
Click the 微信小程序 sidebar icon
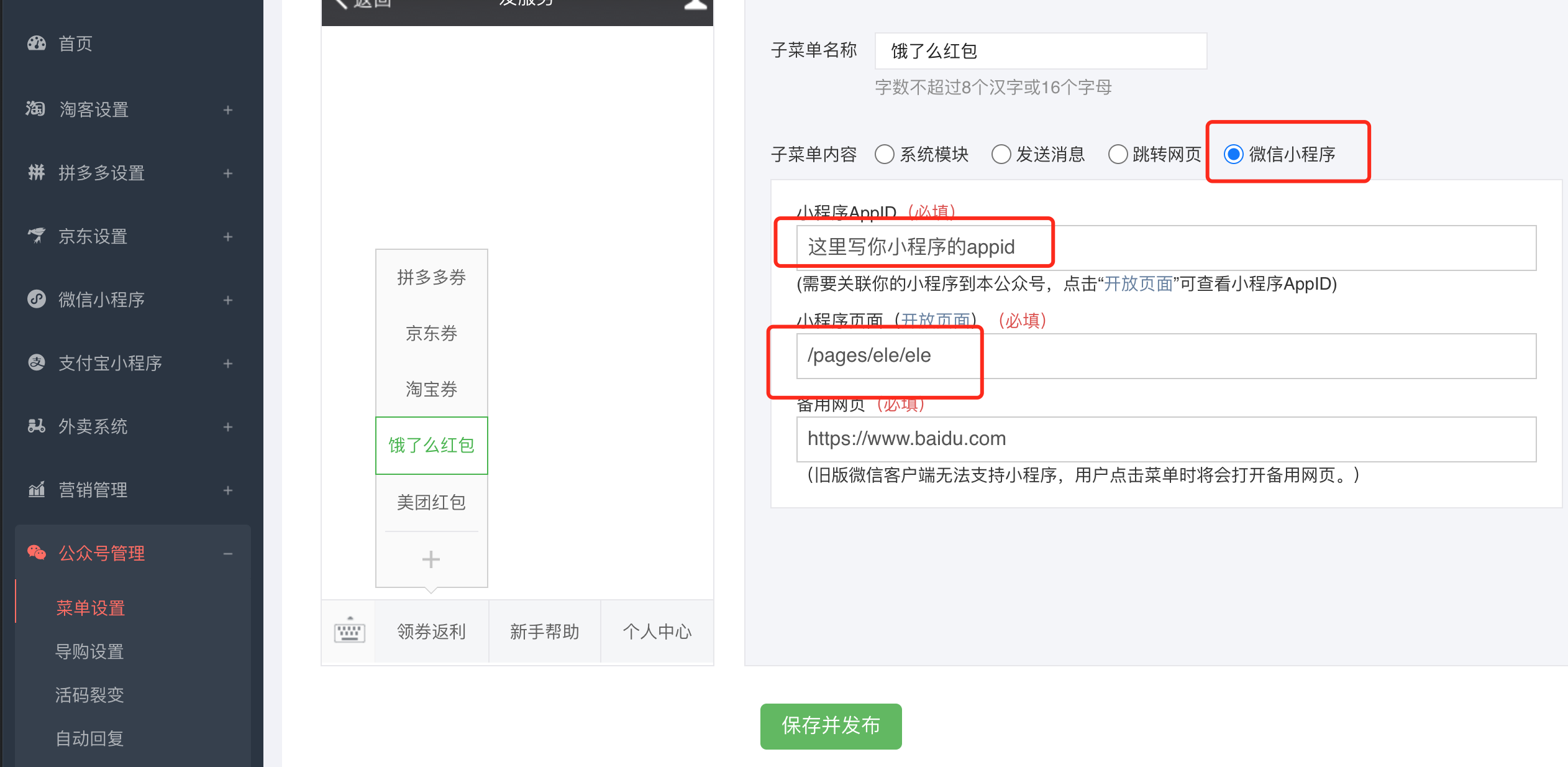tap(37, 299)
